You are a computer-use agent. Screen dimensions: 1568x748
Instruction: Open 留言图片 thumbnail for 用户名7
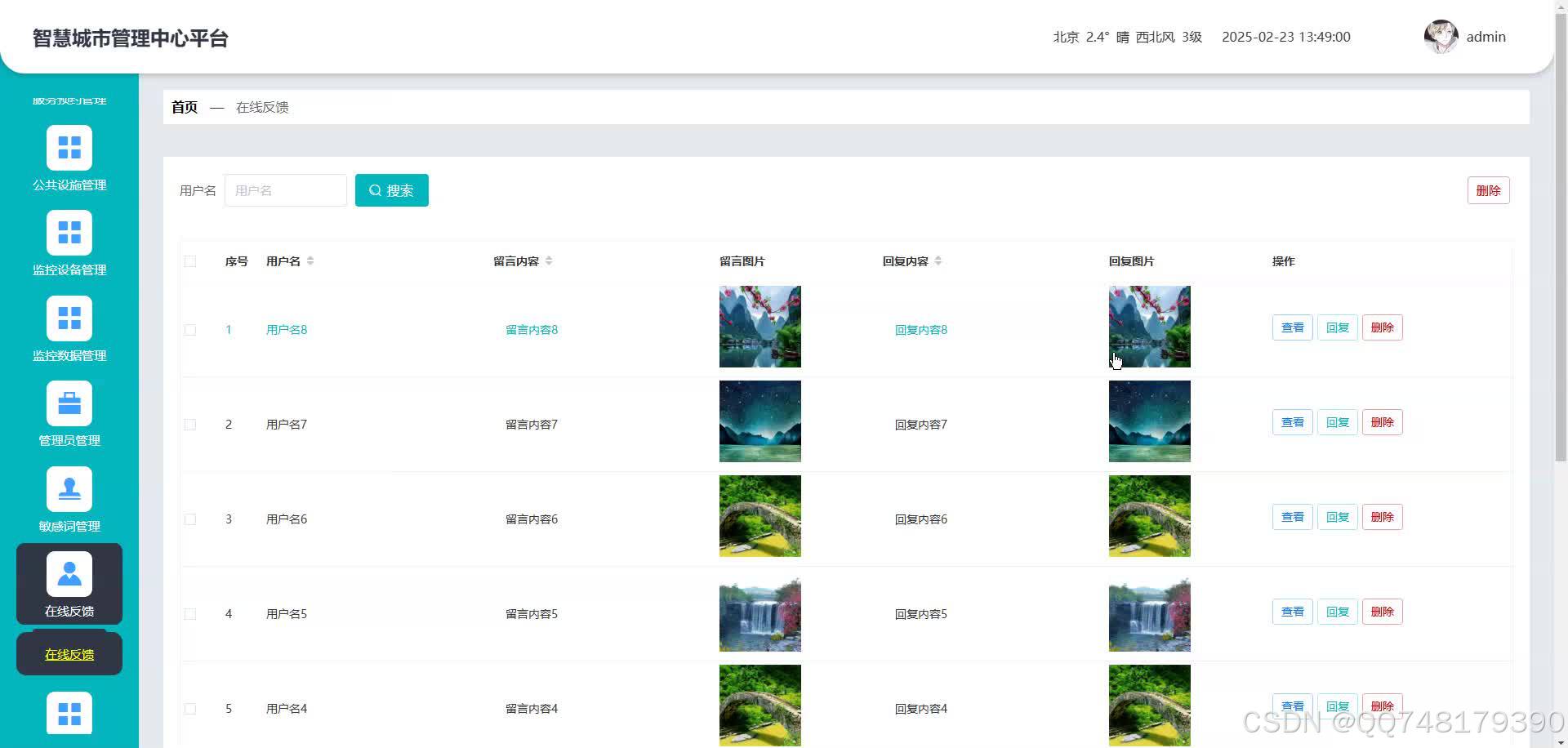(x=760, y=421)
